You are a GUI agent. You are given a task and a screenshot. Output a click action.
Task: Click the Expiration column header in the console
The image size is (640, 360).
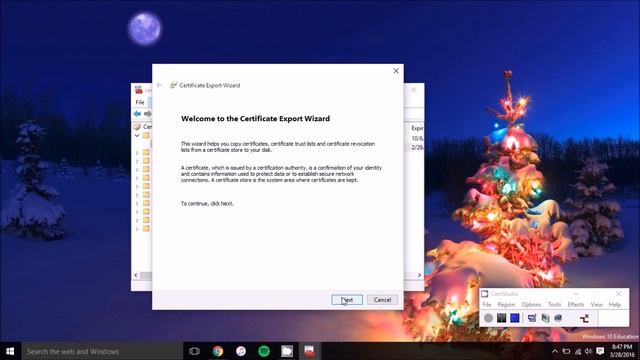[x=417, y=128]
